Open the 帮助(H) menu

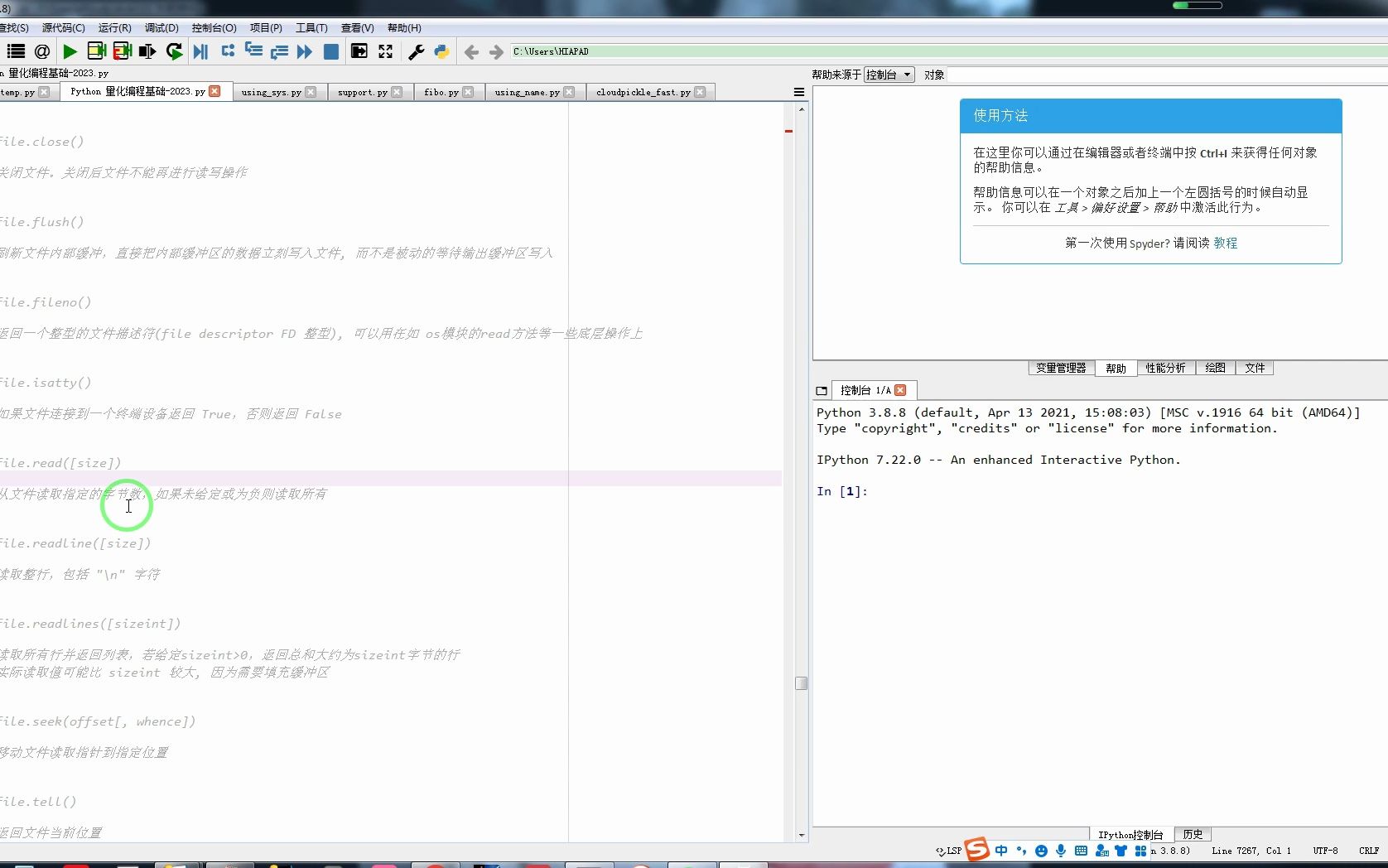pos(404,28)
